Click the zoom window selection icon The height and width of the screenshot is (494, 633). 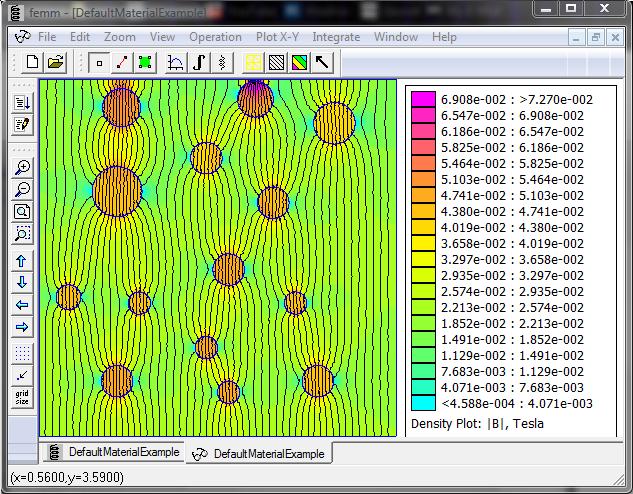point(22,233)
